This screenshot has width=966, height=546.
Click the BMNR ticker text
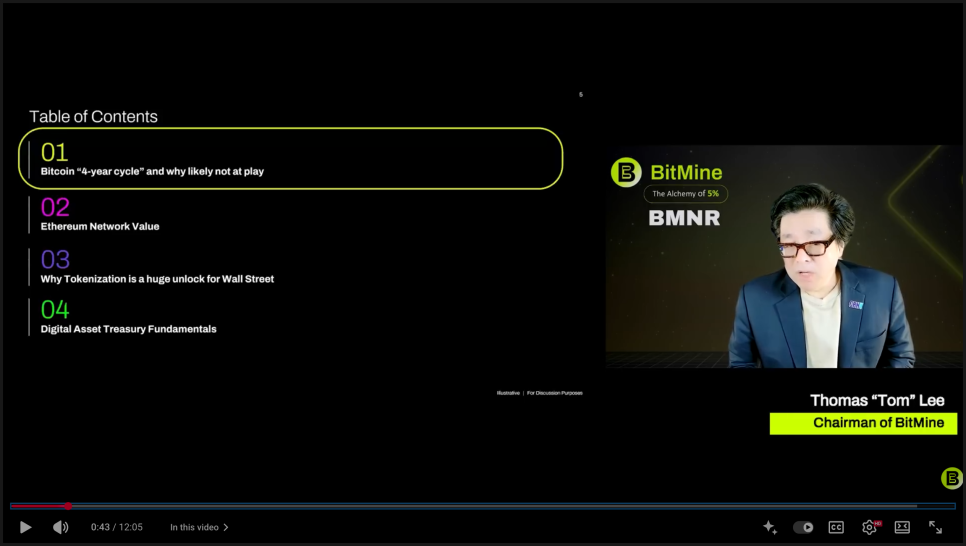(x=684, y=218)
